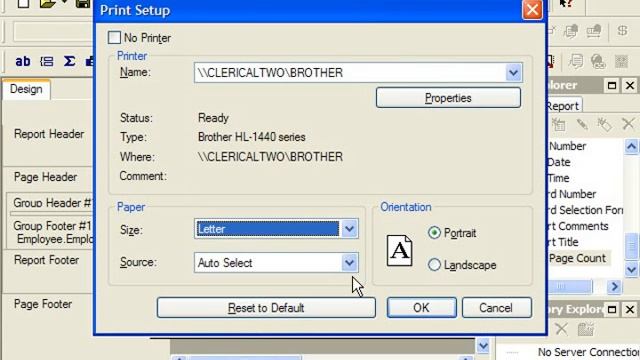This screenshot has width=640, height=360.
Task: Click the Field Explorer insert-to-report icon
Action: tap(558, 124)
